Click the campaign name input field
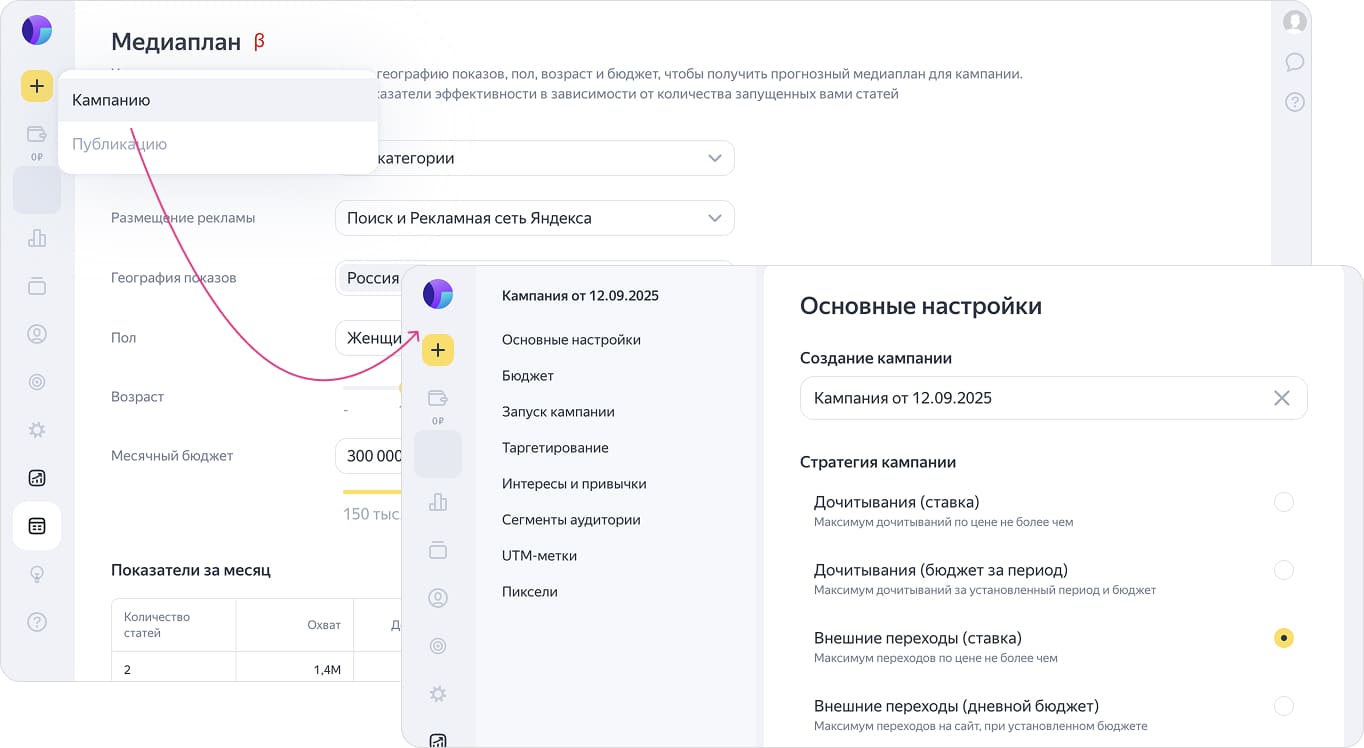This screenshot has width=1364, height=748. 1030,398
